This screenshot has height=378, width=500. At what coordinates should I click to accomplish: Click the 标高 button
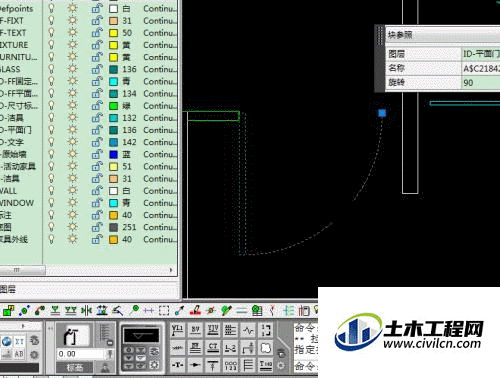[75, 368]
